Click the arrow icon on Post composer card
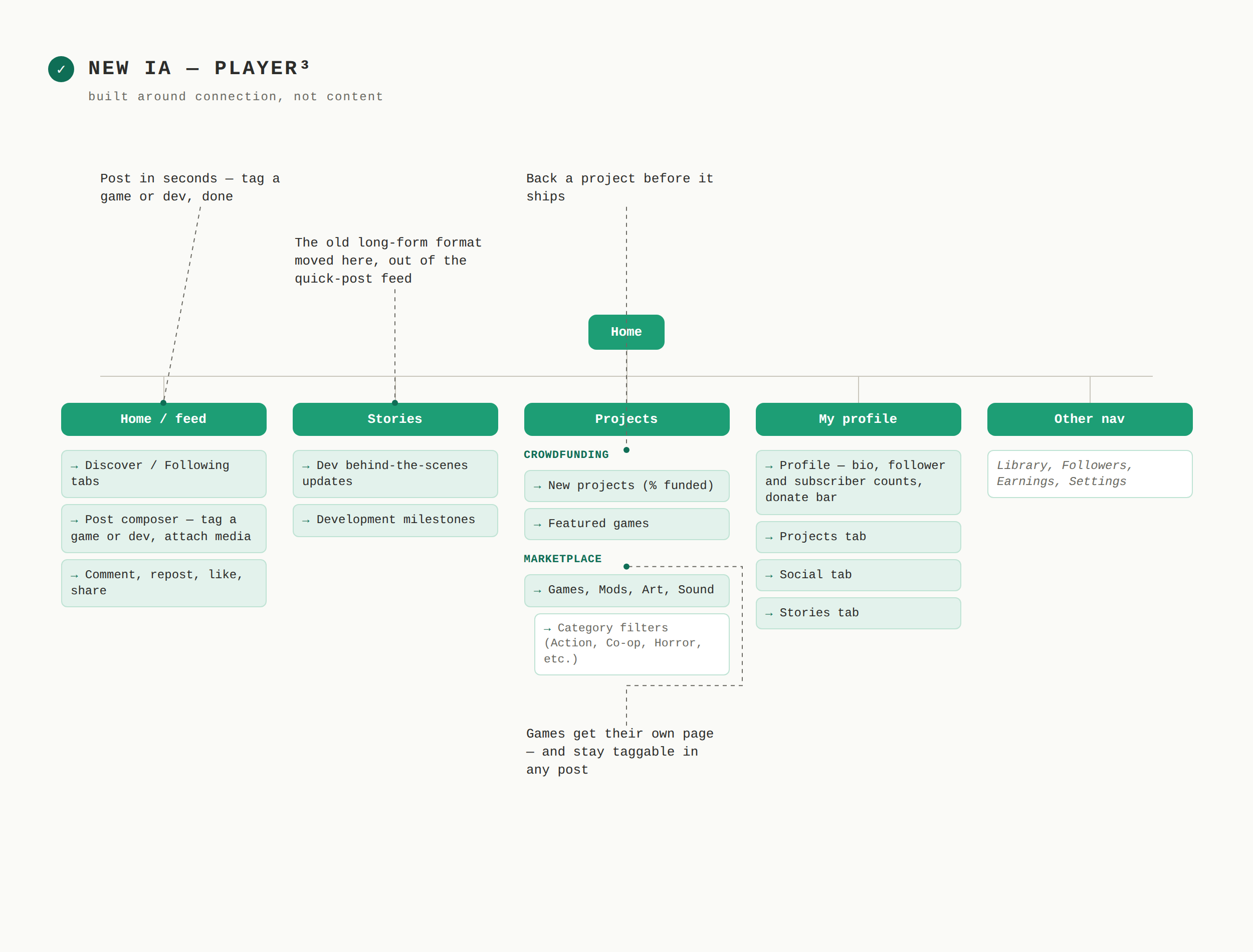Screen dimensions: 1253x952 point(74,521)
